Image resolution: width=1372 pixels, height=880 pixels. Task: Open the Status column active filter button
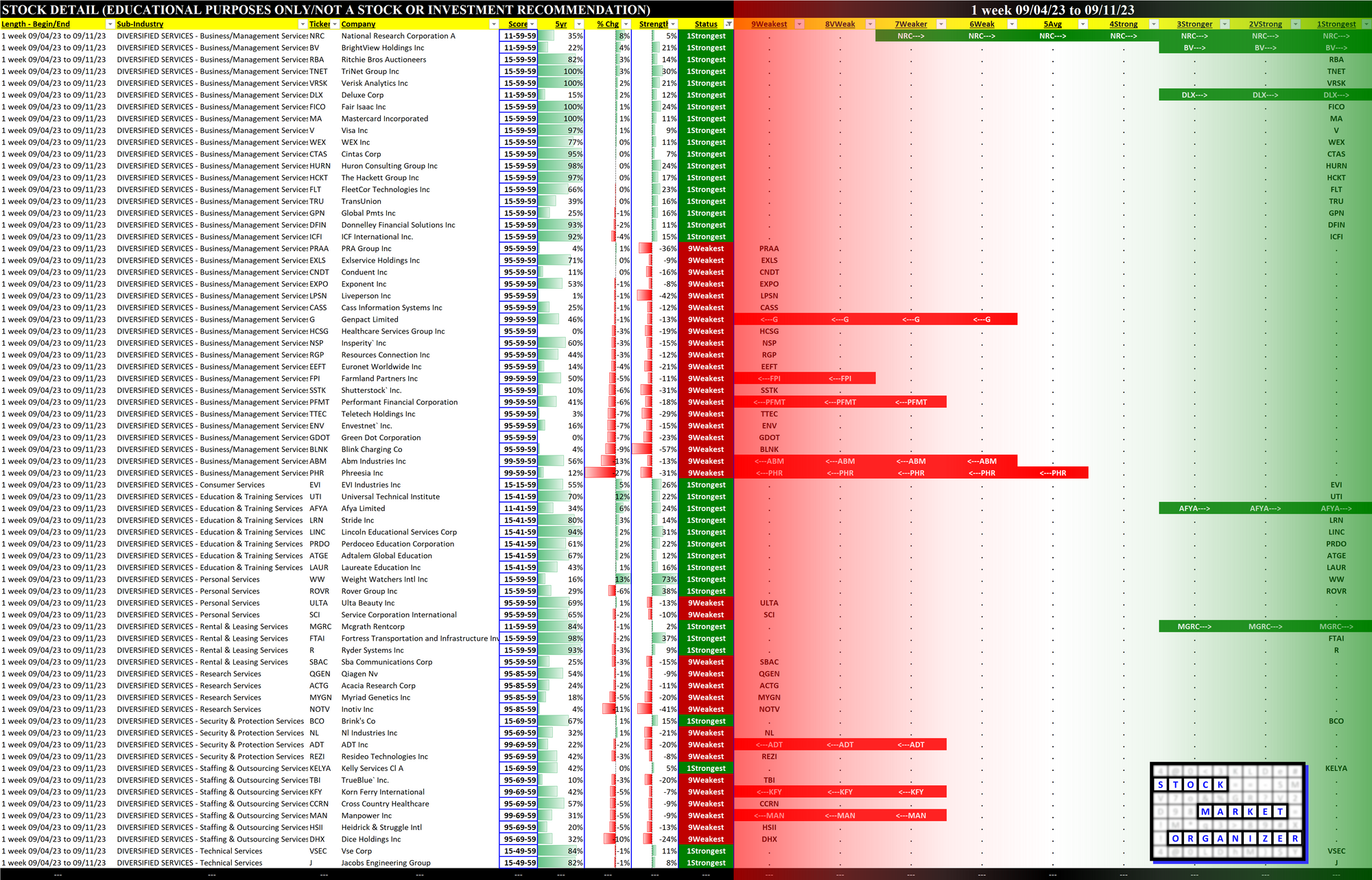click(x=729, y=24)
